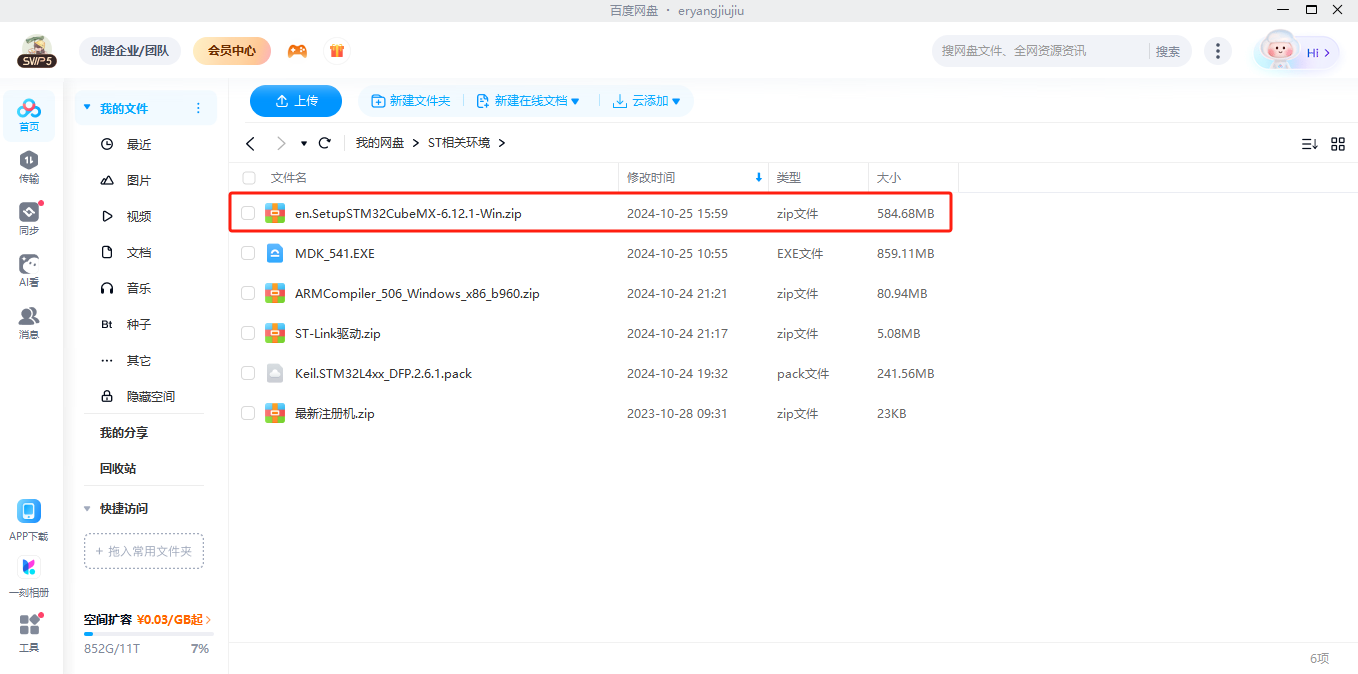Open the 首页 home sidebar icon
The height and width of the screenshot is (674, 1358).
29,115
